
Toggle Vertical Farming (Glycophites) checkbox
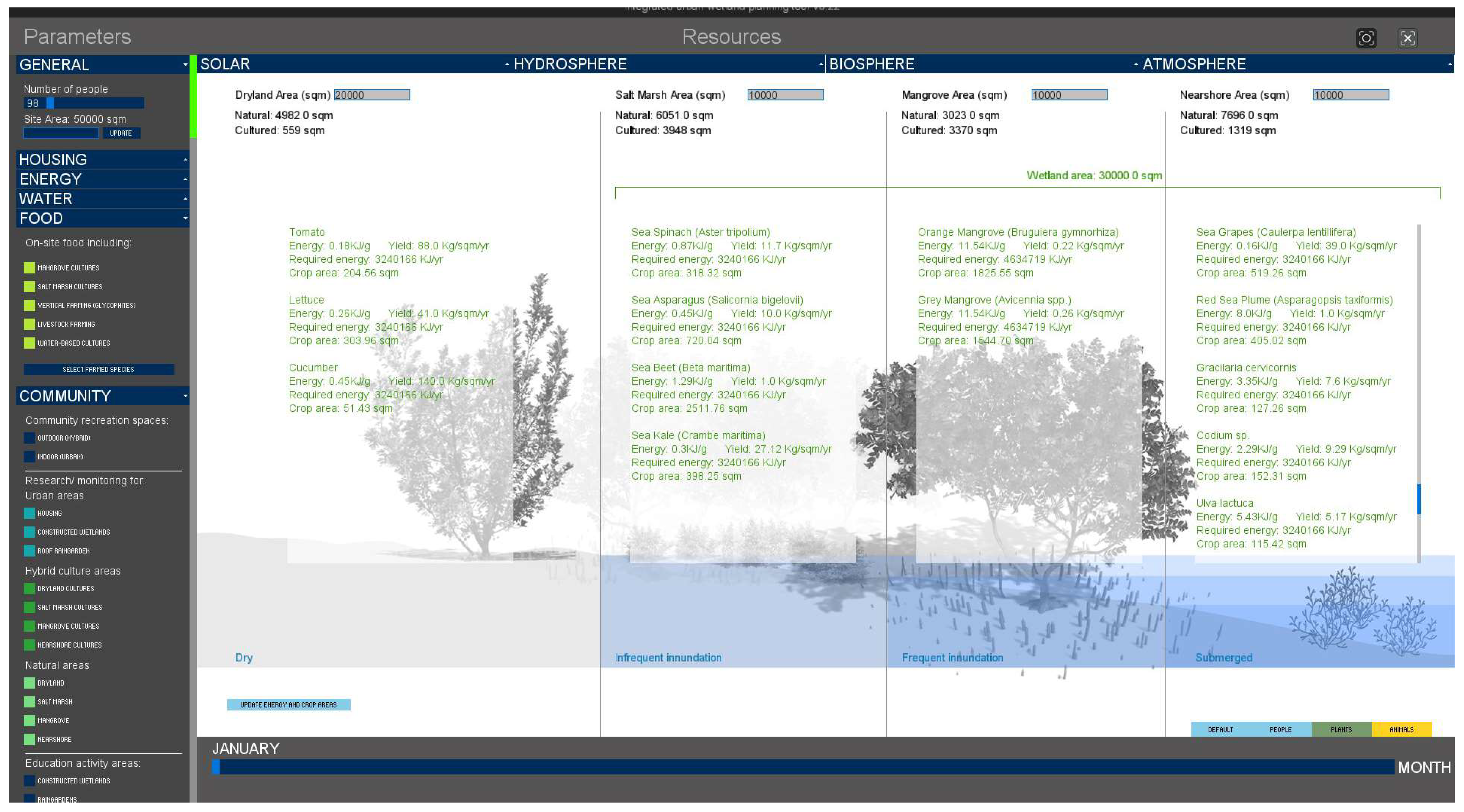[x=30, y=305]
